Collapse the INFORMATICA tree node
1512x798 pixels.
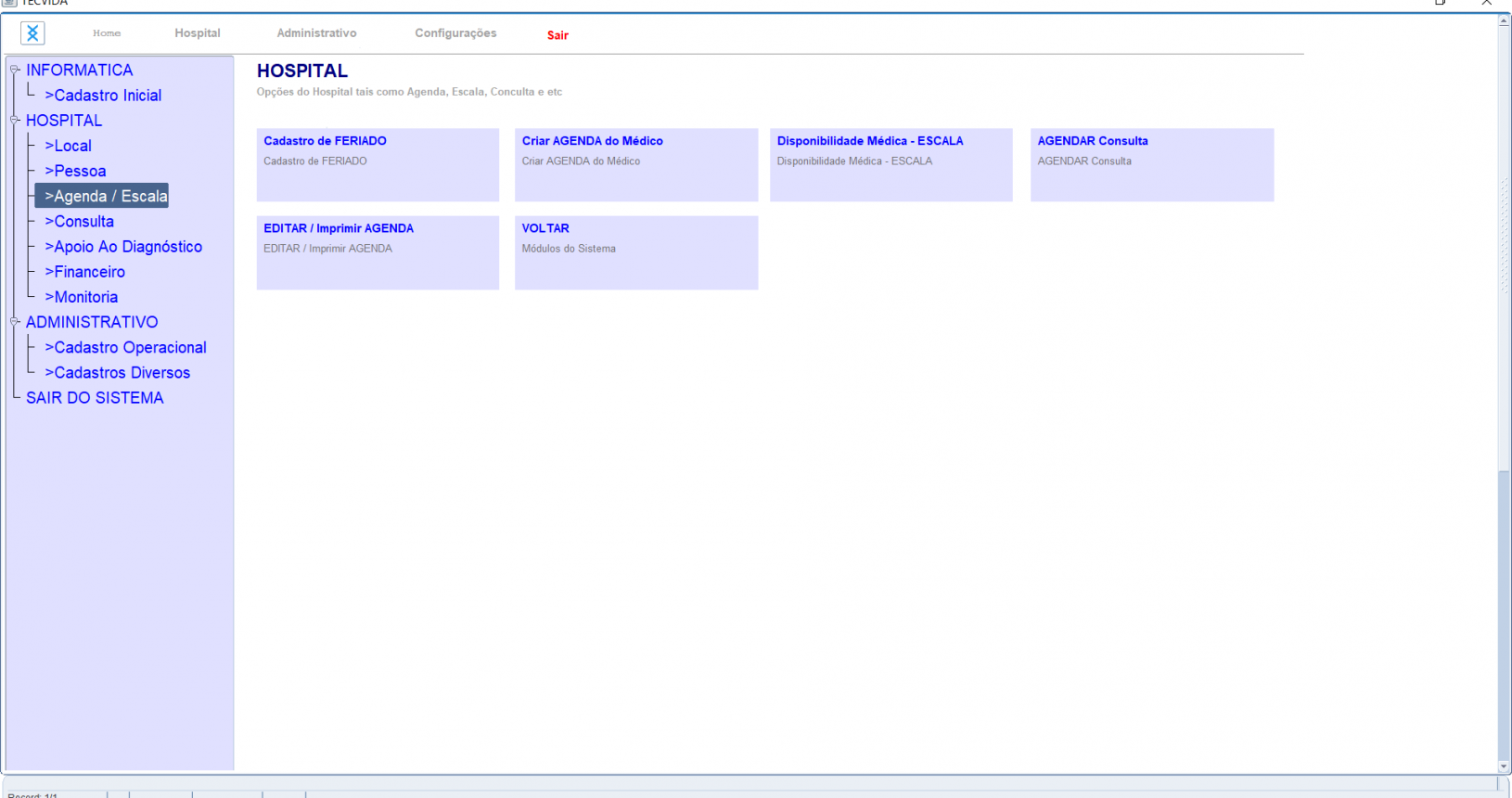tap(15, 70)
